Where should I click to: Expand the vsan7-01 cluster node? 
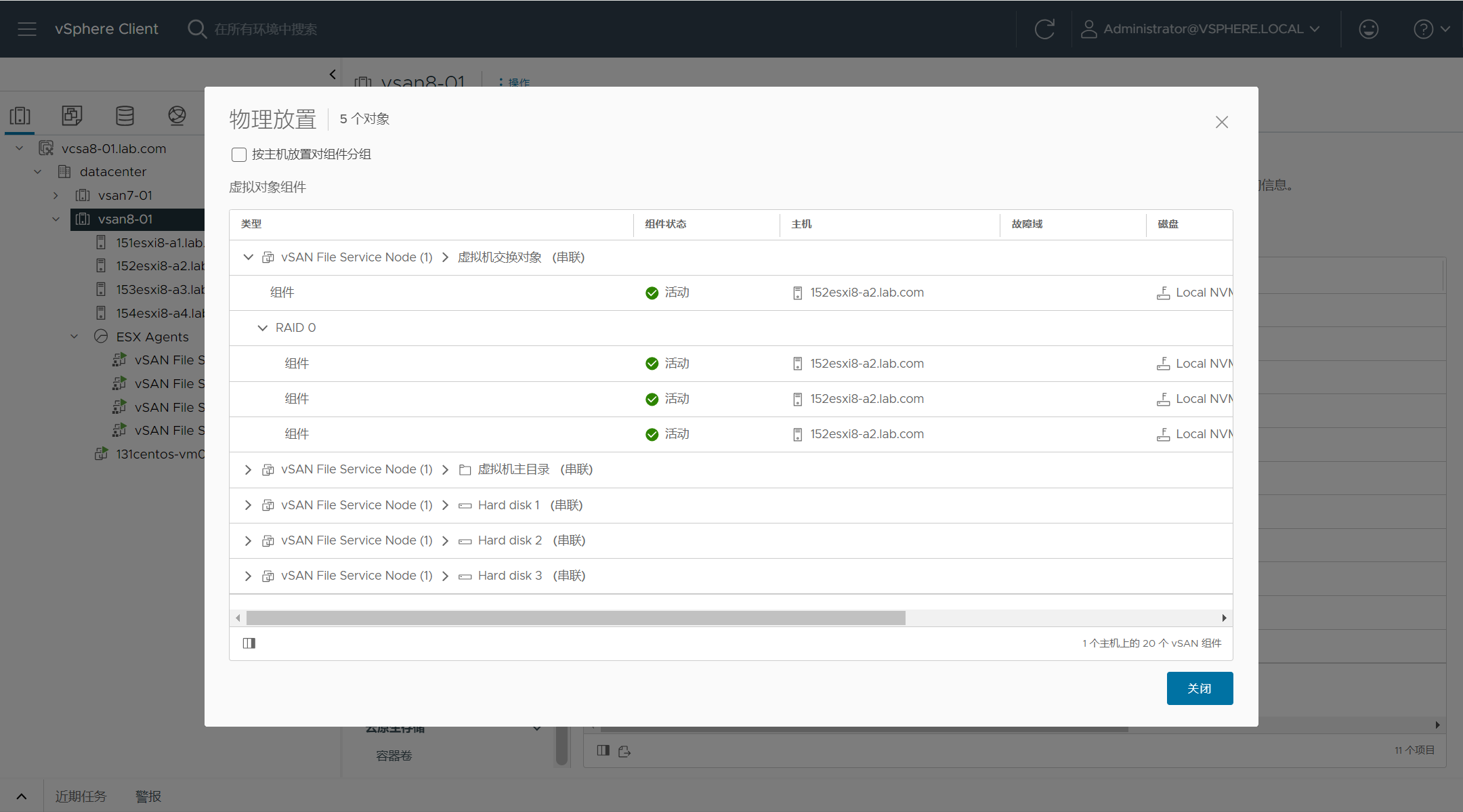pyautogui.click(x=56, y=196)
